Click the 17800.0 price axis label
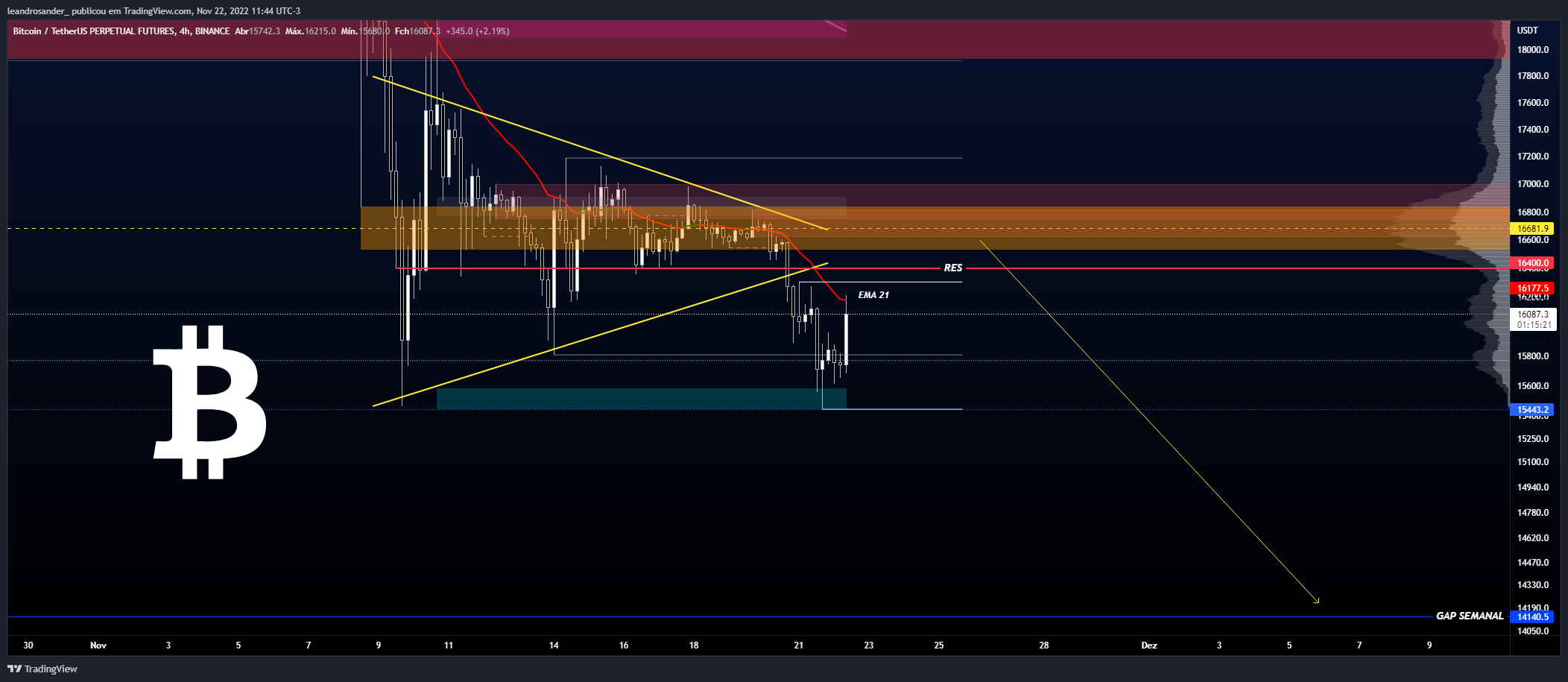 1533,76
